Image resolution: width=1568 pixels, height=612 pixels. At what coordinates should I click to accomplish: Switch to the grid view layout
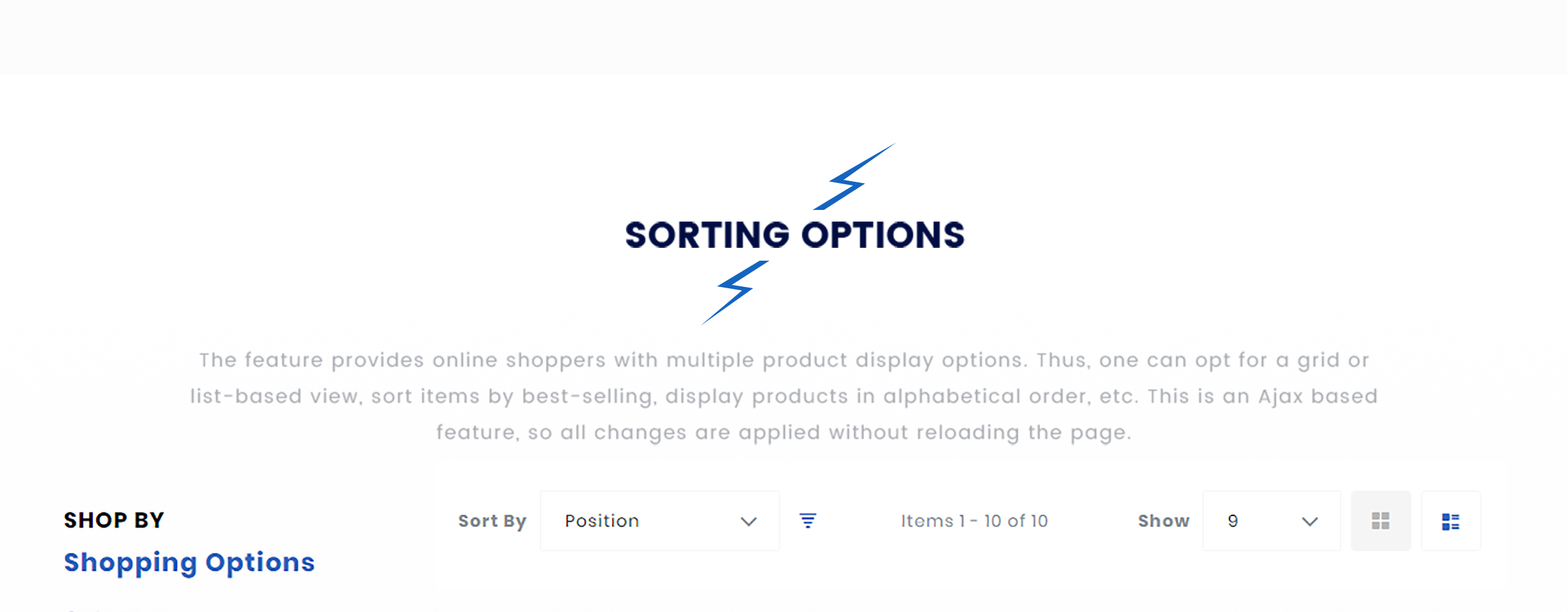pyautogui.click(x=1381, y=521)
